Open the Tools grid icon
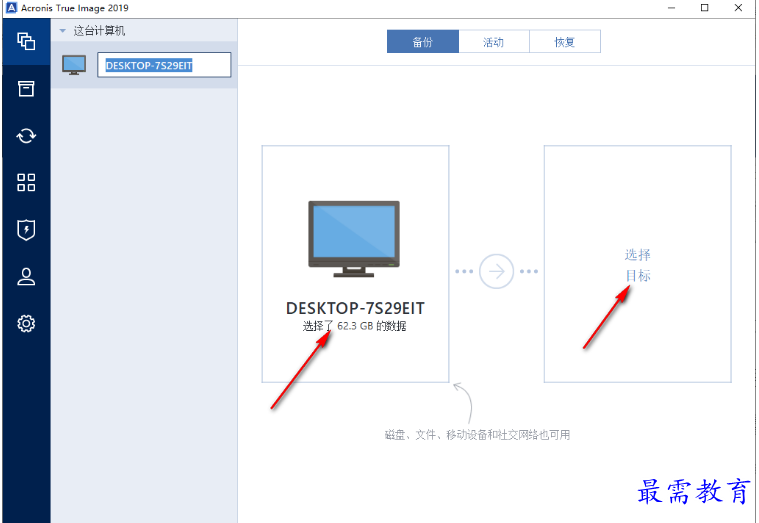 pyautogui.click(x=26, y=183)
